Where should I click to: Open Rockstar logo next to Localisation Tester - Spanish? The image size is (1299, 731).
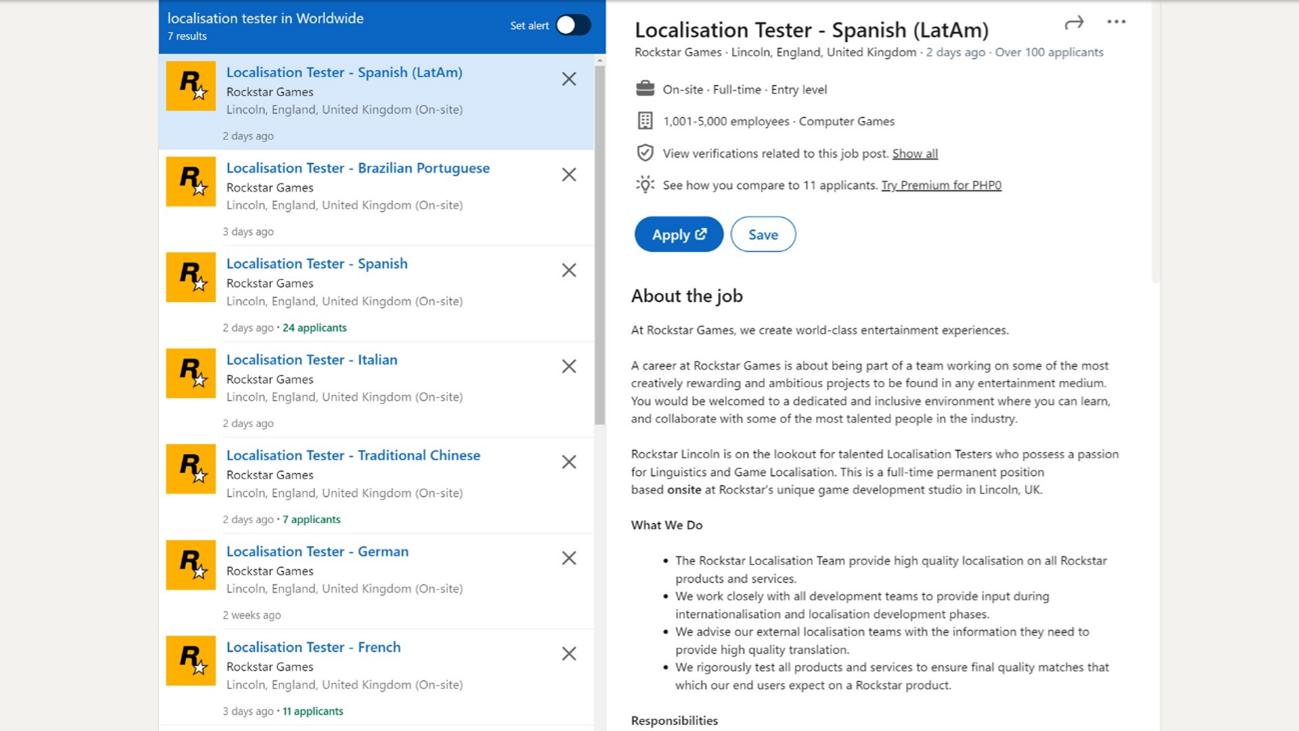tap(191, 278)
